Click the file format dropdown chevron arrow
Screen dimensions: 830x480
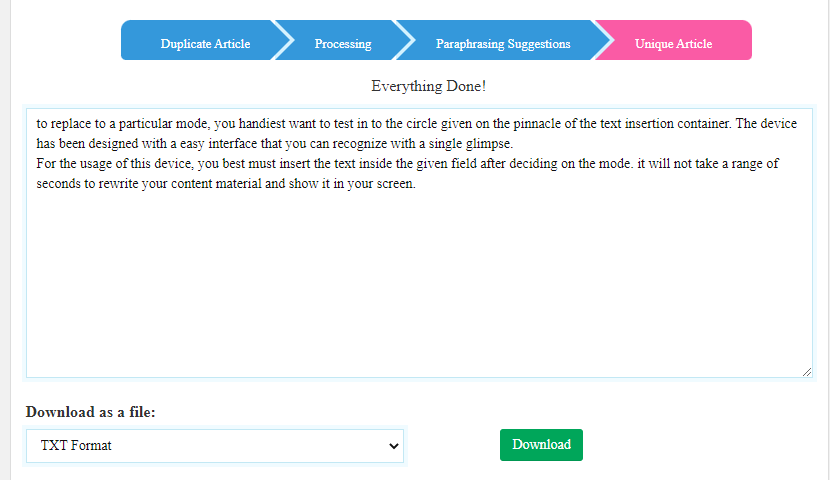pyautogui.click(x=393, y=446)
